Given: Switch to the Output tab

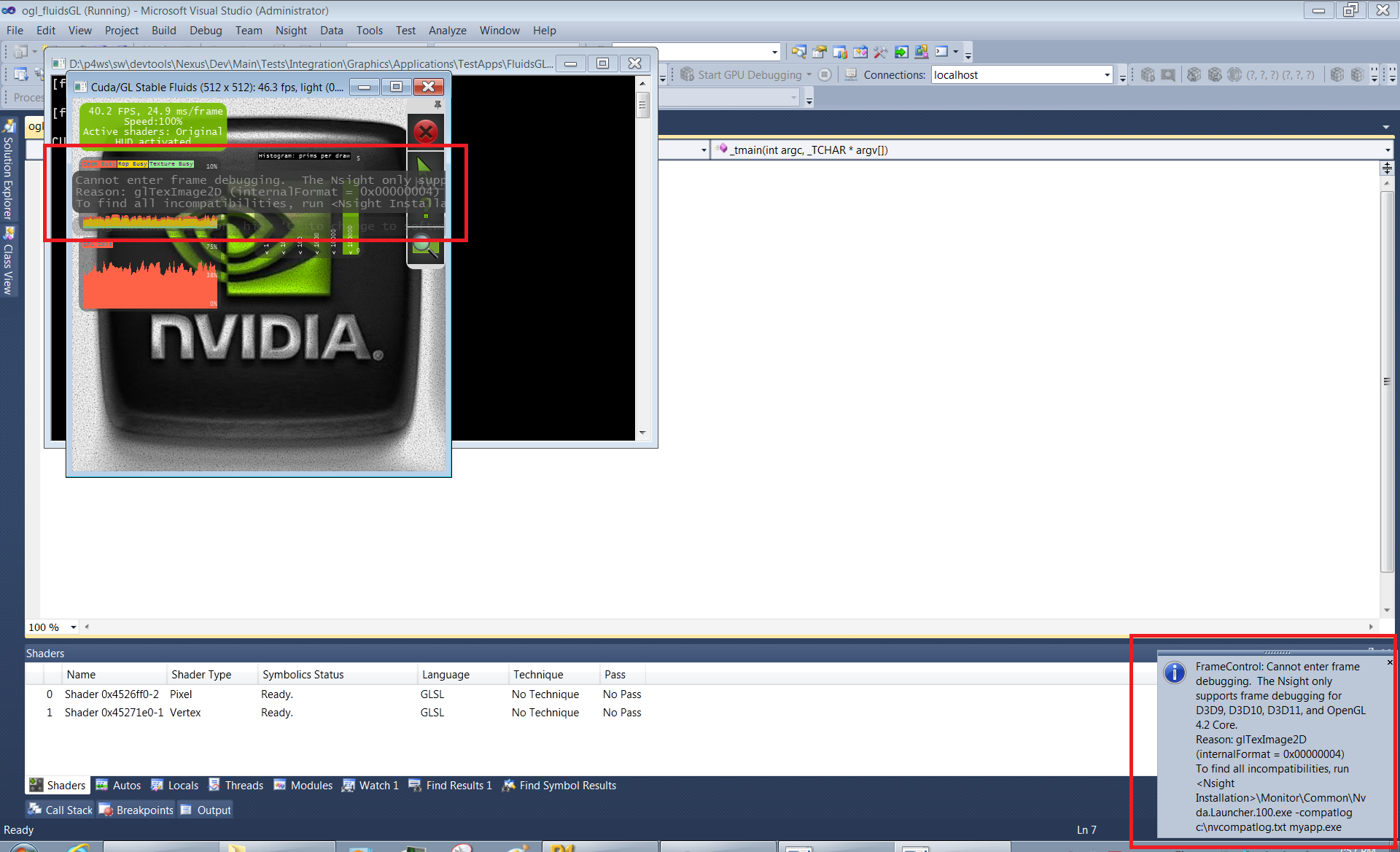Looking at the screenshot, I should pos(206,810).
